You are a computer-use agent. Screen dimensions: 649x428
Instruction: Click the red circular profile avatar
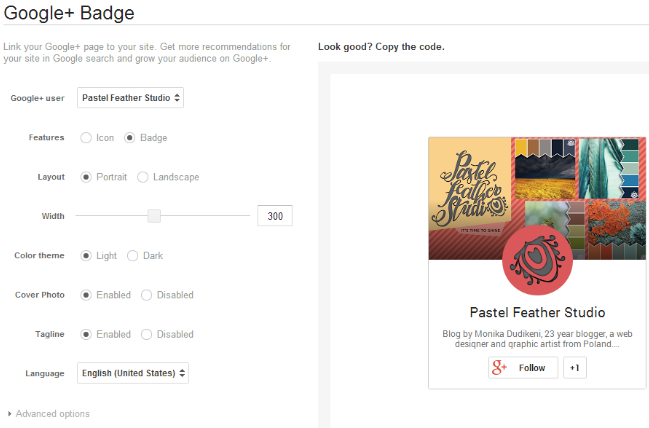pos(537,262)
